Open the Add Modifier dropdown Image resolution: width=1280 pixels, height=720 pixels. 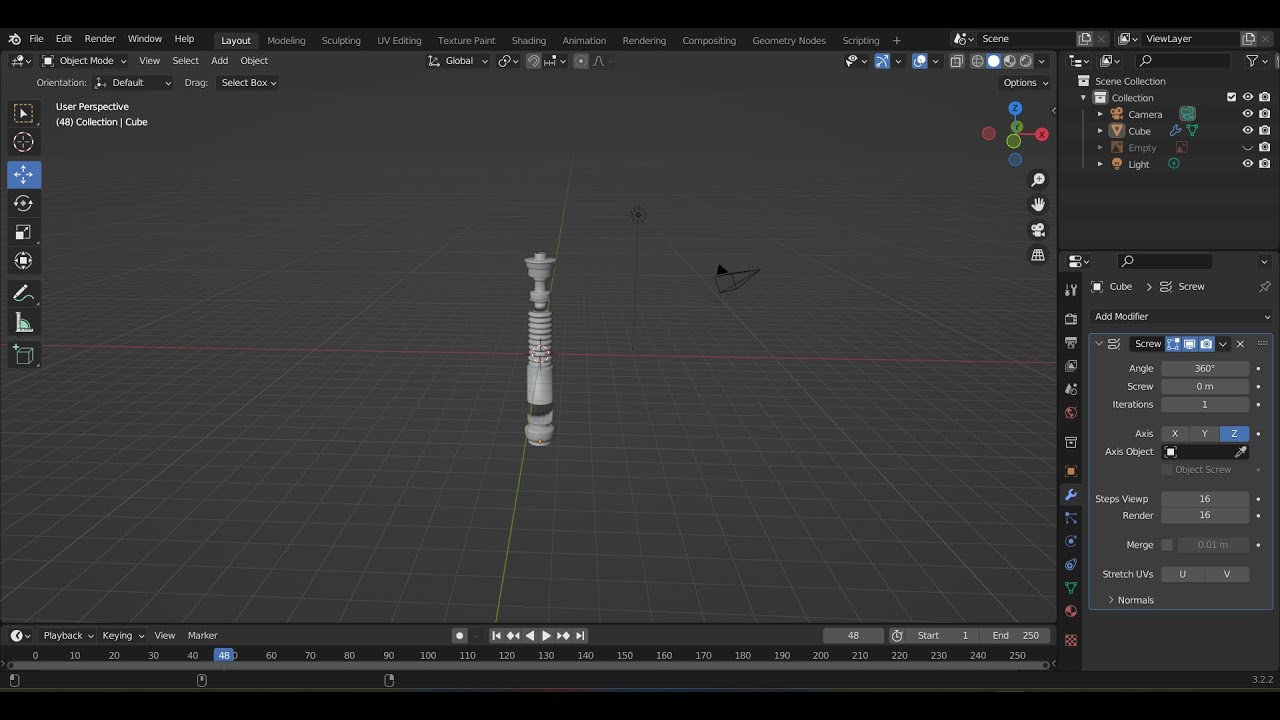tap(1182, 316)
